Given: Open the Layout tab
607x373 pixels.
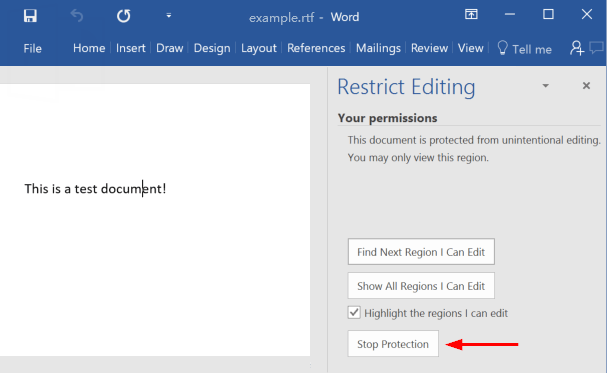Looking at the screenshot, I should click(259, 48).
